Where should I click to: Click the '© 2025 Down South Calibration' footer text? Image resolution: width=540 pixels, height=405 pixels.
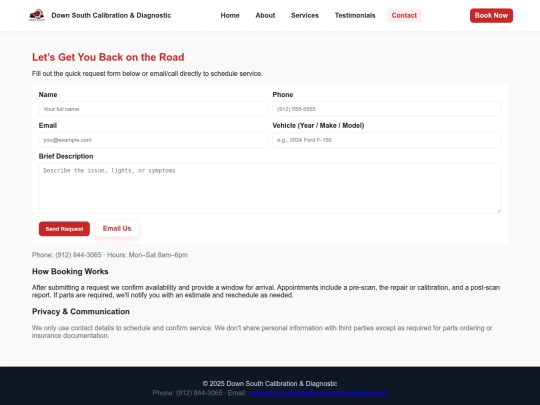pos(270,384)
